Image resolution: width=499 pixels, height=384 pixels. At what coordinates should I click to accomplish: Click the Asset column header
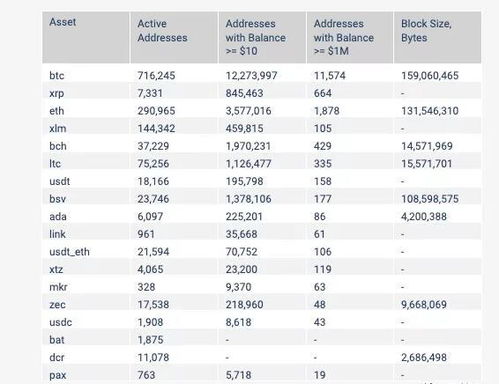click(x=63, y=22)
